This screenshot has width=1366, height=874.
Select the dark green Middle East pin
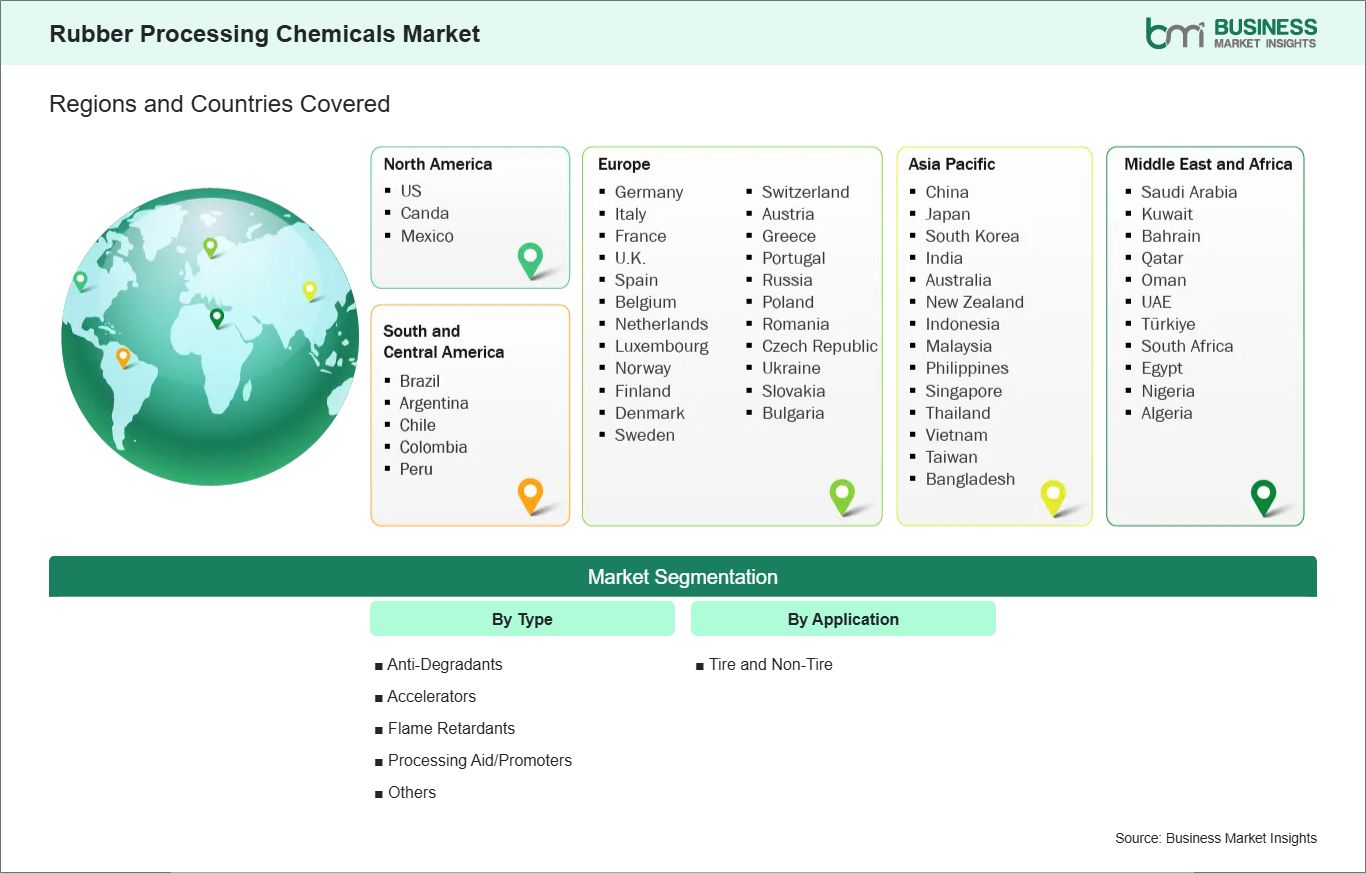1264,495
